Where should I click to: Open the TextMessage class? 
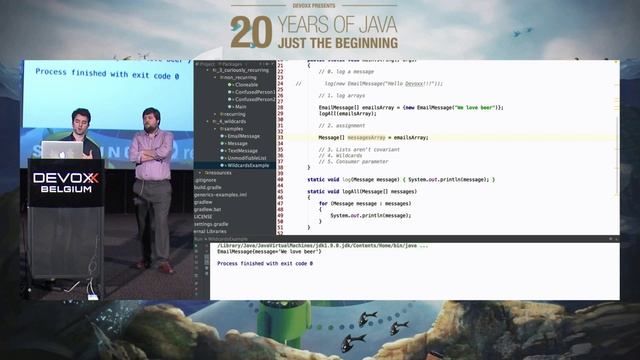click(242, 151)
